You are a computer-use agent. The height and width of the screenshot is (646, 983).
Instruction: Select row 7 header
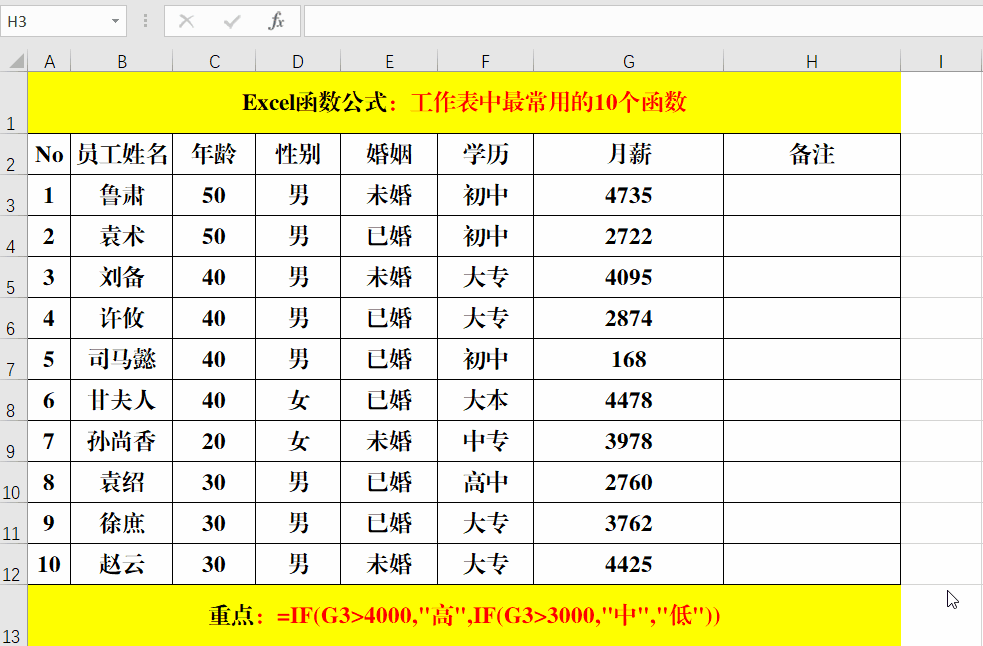click(14, 359)
